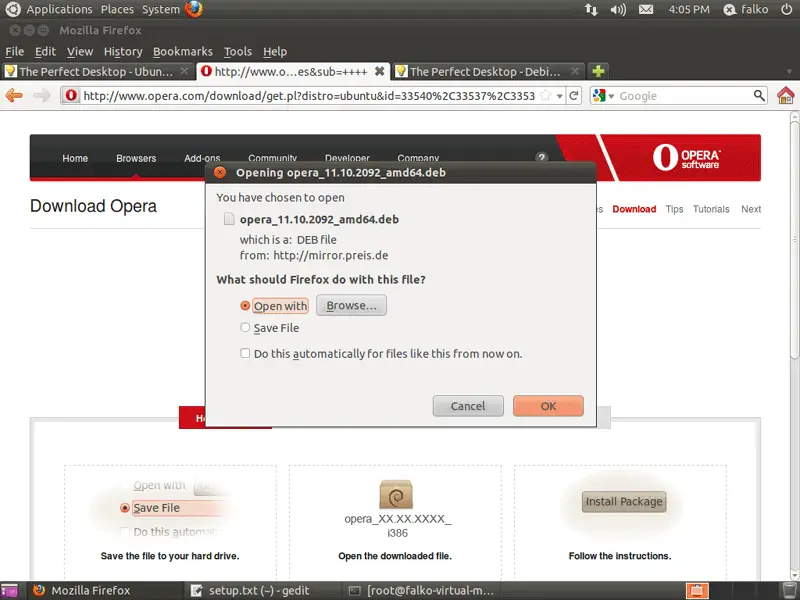Close the Perfect Desktop - Debi... tab

coord(575,71)
